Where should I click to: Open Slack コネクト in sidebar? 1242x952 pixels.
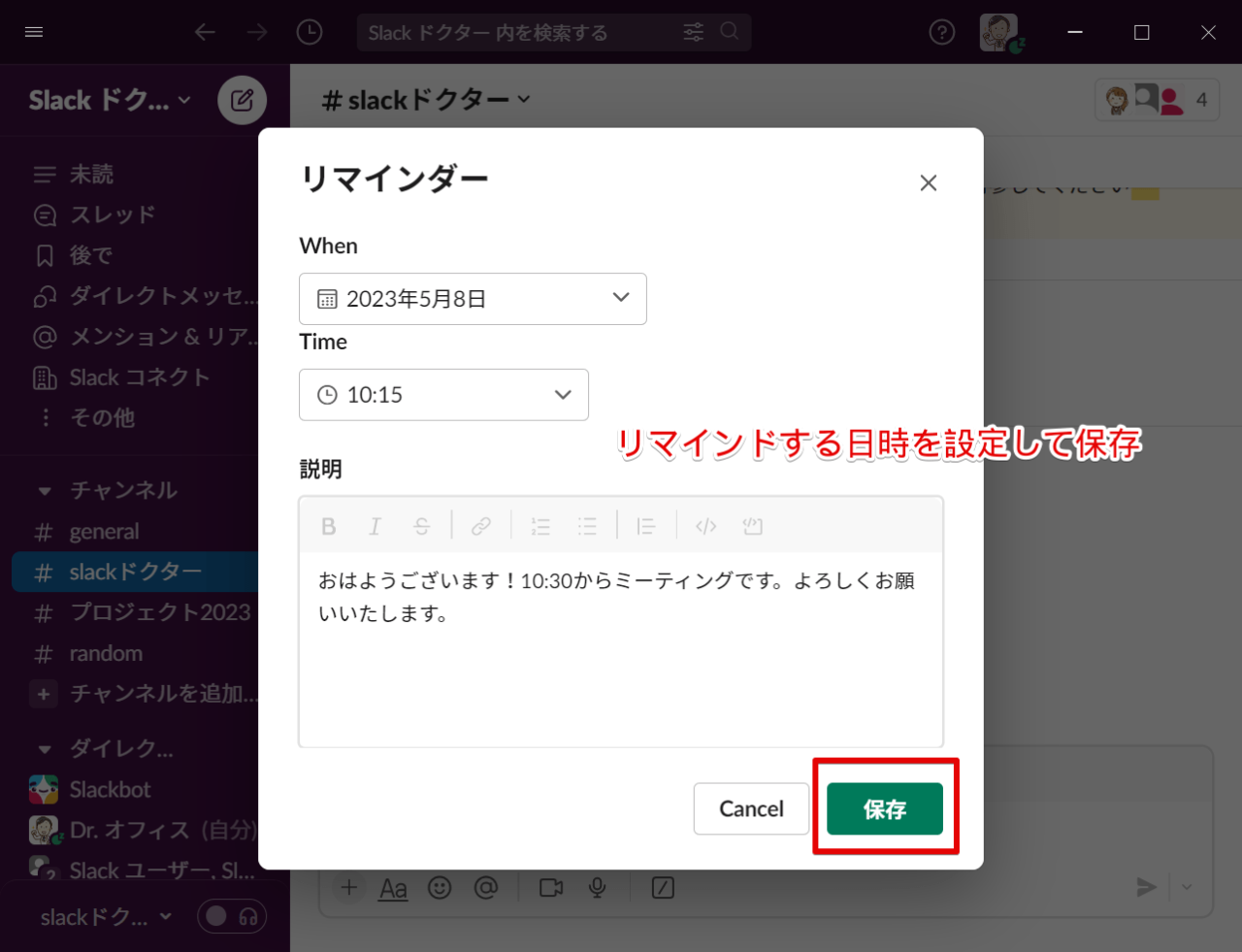tap(138, 378)
